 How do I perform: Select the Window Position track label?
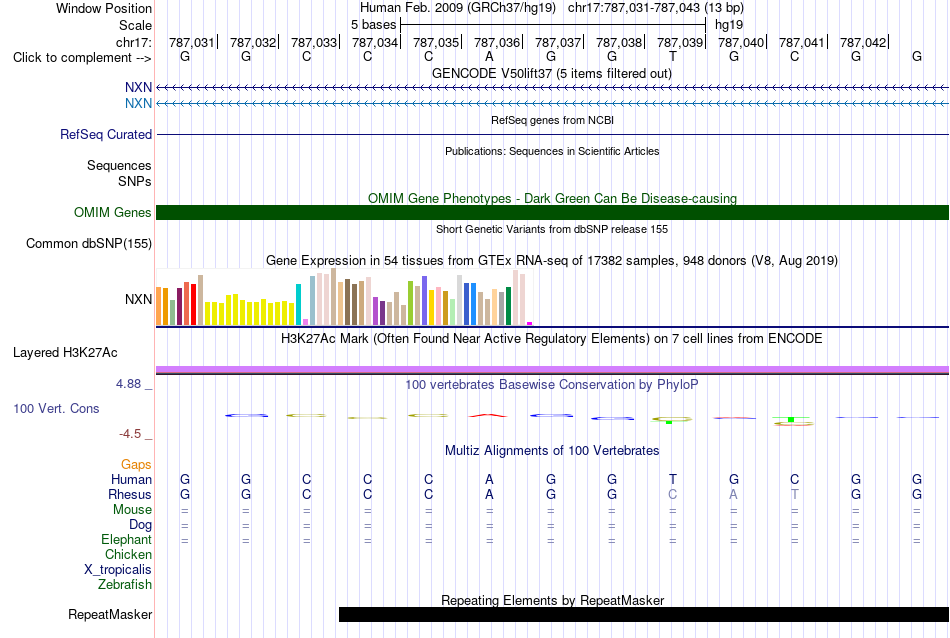(104, 8)
